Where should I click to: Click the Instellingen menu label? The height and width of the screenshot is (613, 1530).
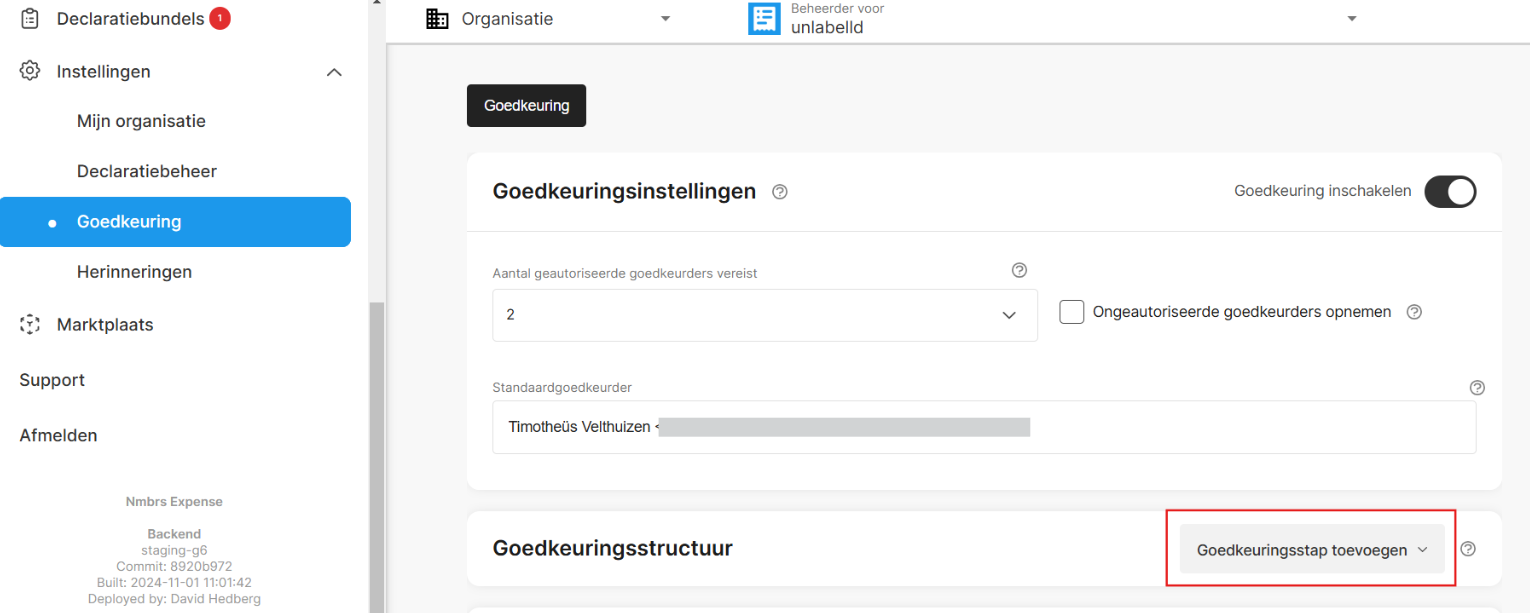coord(104,72)
